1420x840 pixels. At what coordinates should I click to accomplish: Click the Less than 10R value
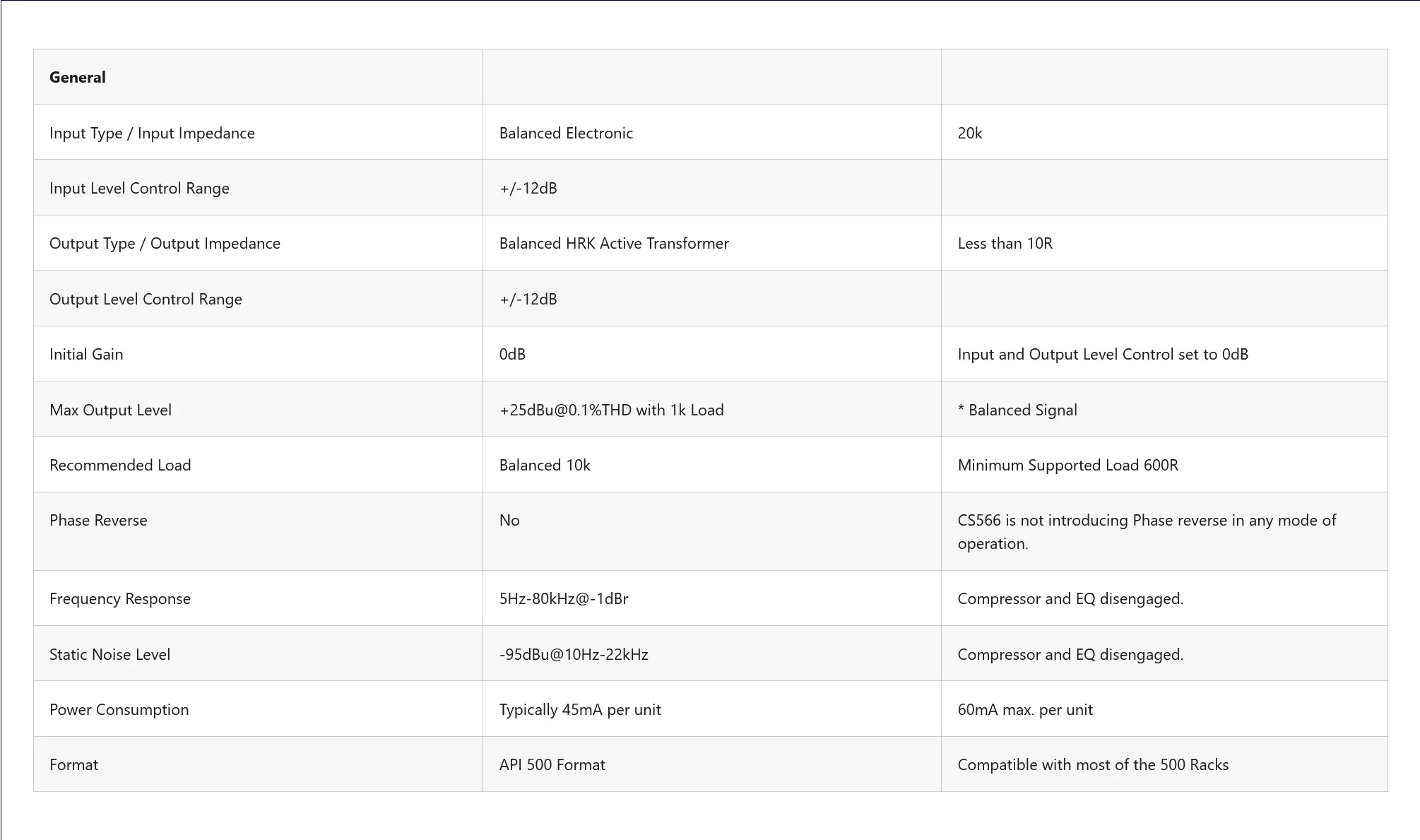coord(1005,243)
